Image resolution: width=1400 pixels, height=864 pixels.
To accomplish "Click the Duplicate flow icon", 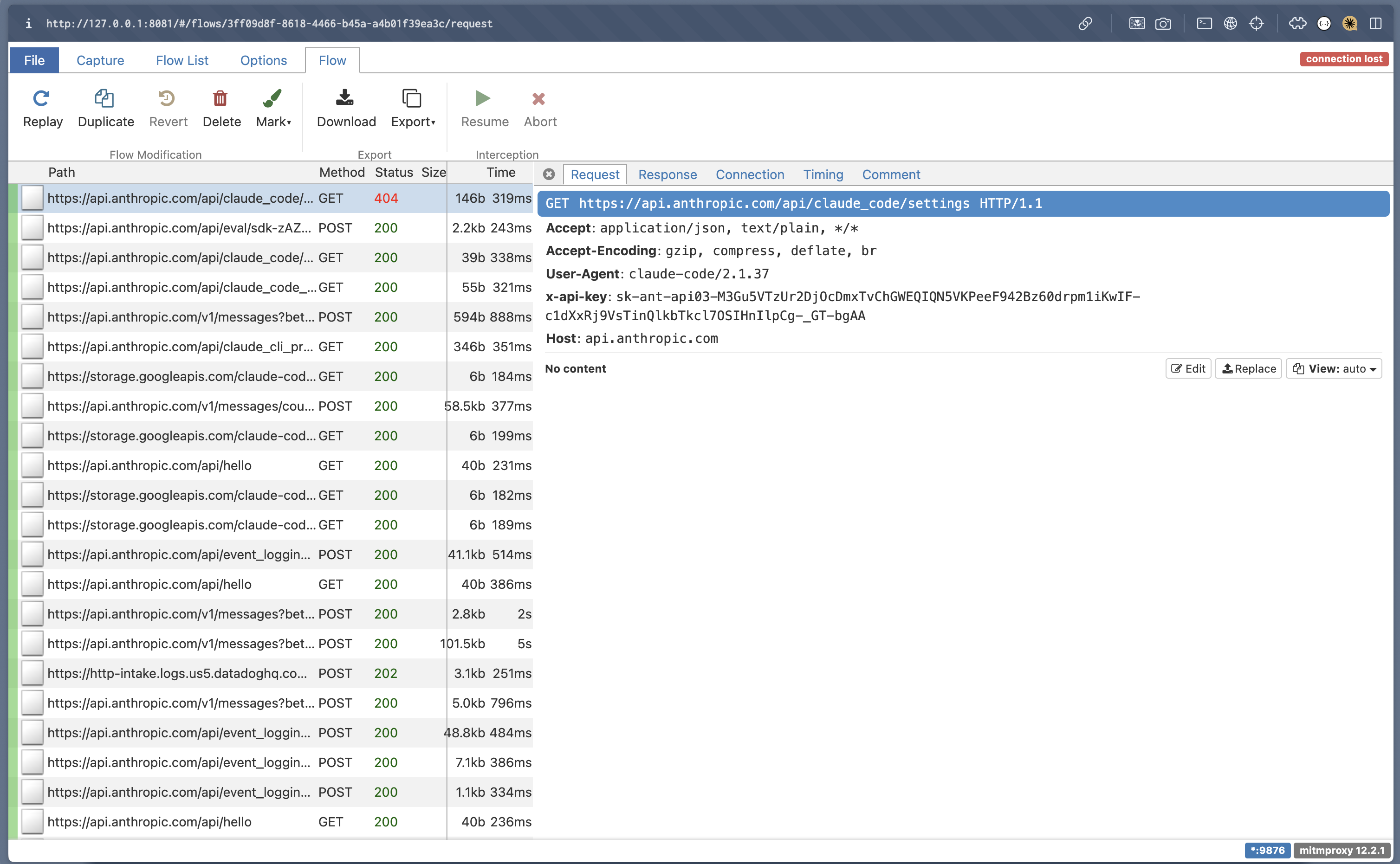I will (x=104, y=99).
